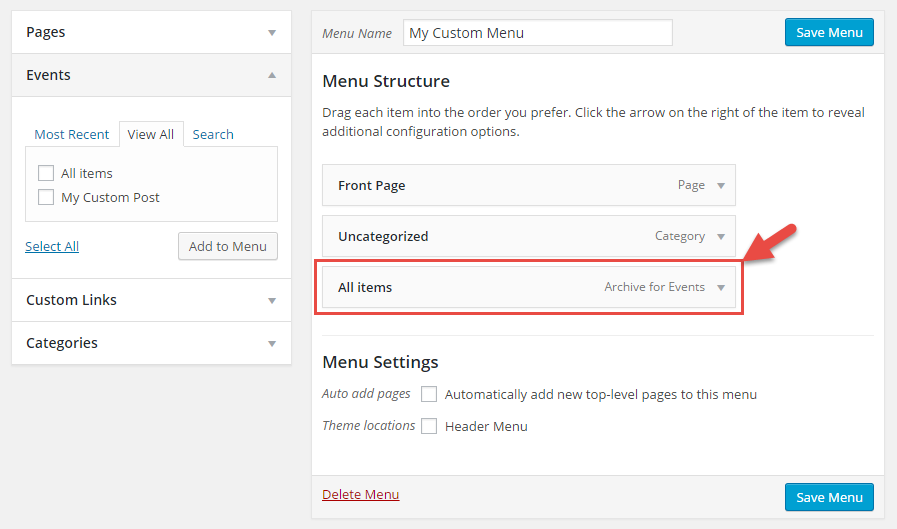
Task: Click the top Save Menu button
Action: (829, 33)
